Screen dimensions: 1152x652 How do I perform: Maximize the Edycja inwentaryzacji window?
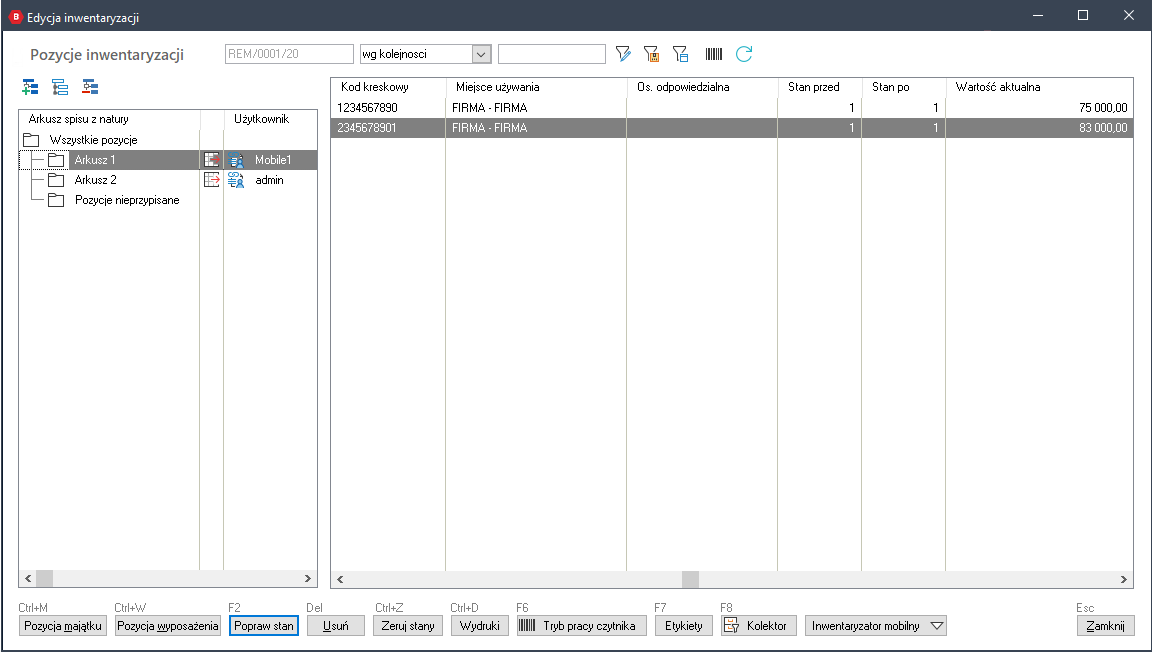[x=1082, y=15]
